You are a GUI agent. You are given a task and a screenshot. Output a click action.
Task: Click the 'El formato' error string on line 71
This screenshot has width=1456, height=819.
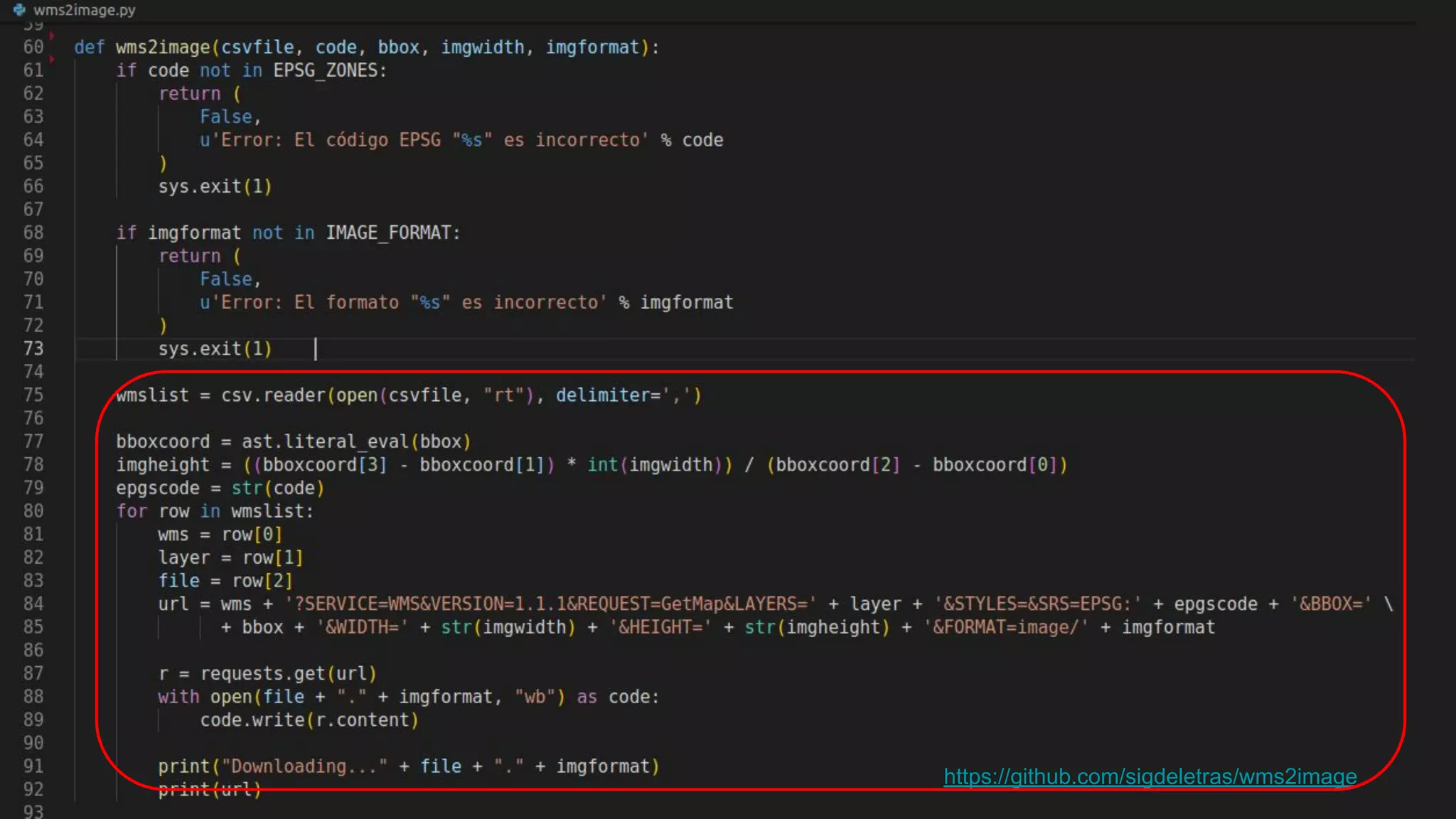pos(403,302)
